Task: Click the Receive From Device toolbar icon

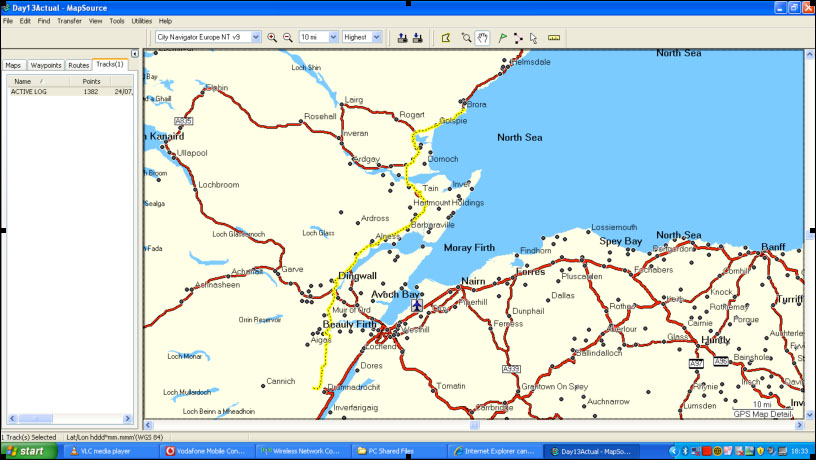Action: pyautogui.click(x=417, y=37)
